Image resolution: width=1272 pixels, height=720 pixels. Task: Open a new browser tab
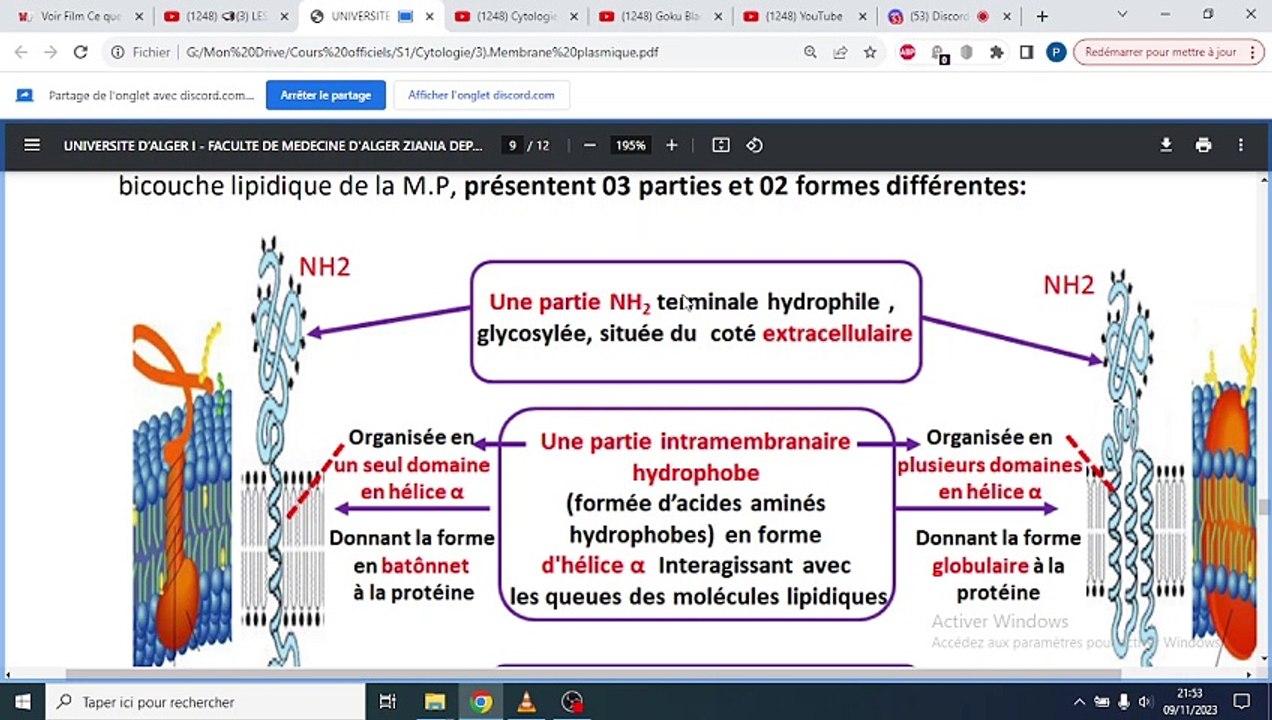(x=1042, y=16)
